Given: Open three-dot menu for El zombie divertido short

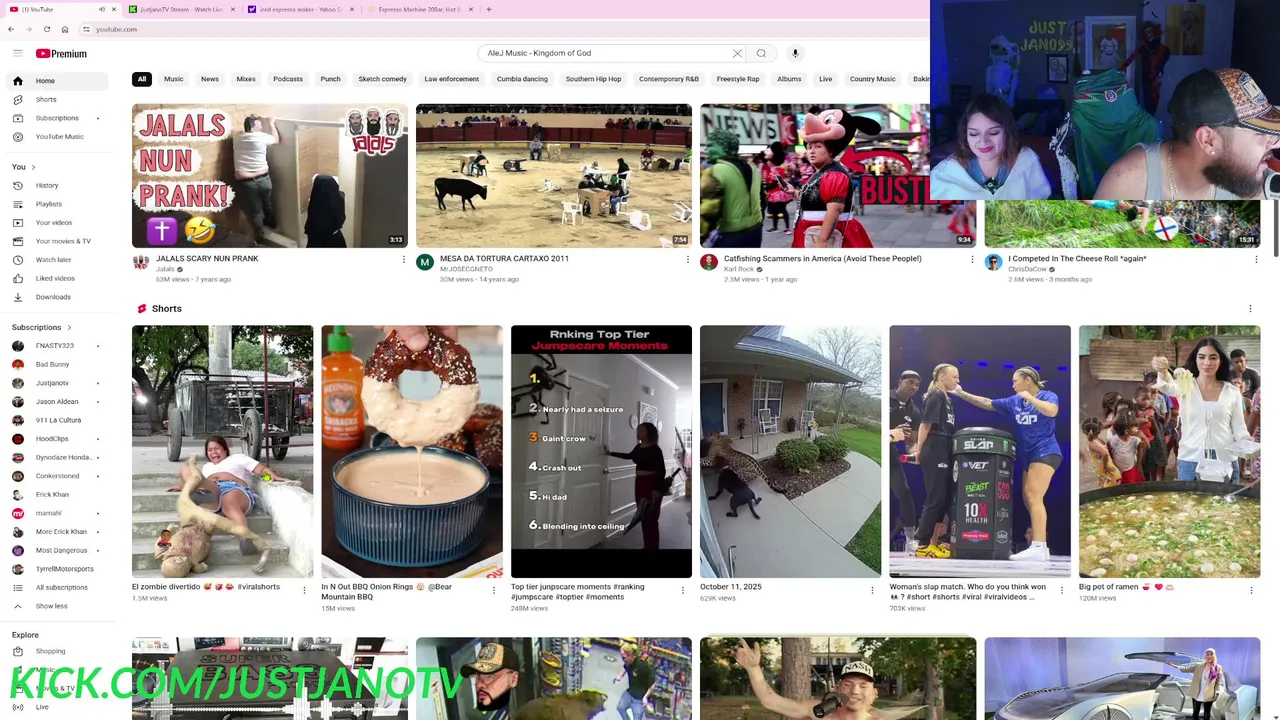Looking at the screenshot, I should point(304,590).
